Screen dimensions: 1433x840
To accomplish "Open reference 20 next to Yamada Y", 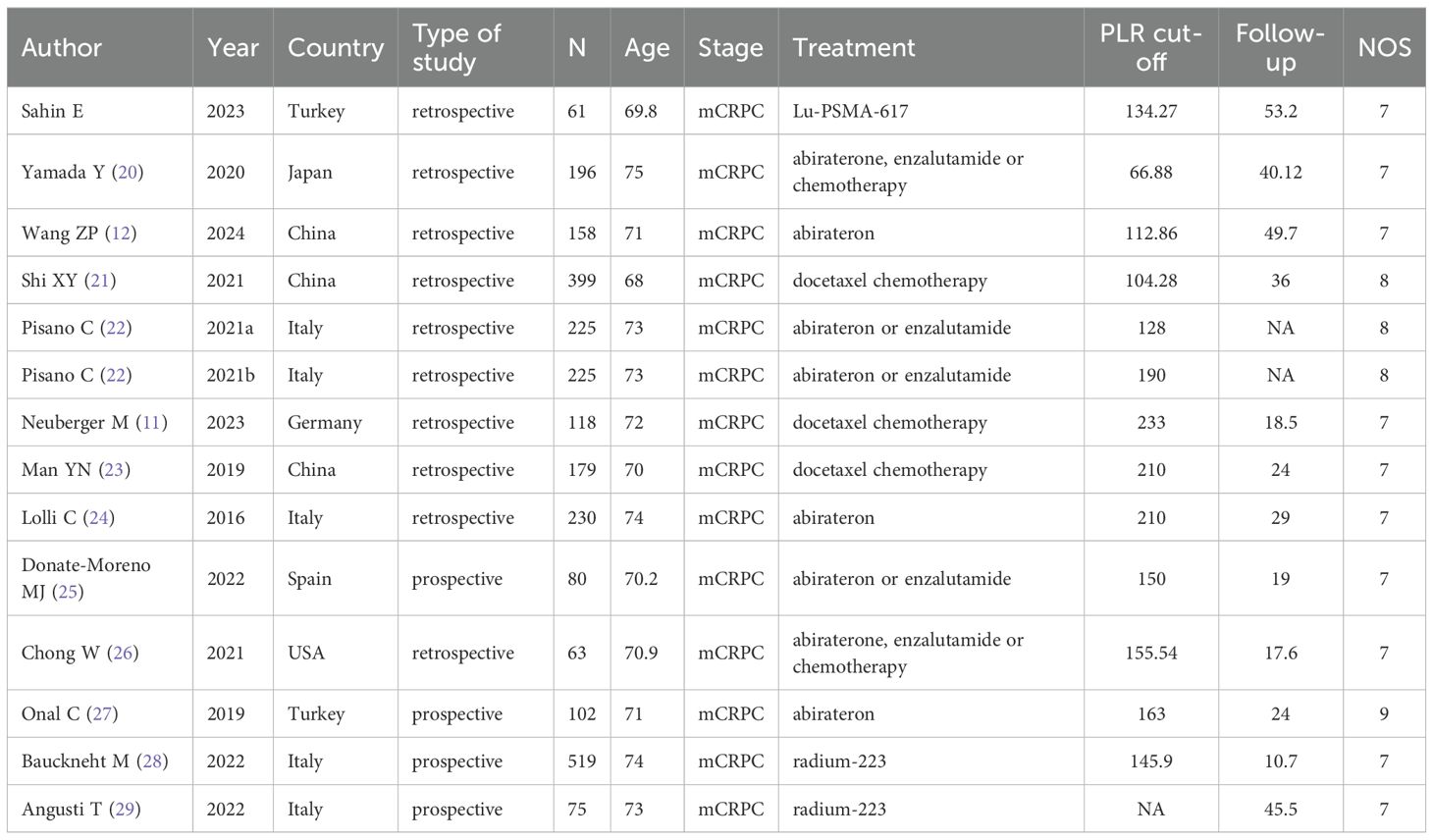I will click(x=127, y=173).
